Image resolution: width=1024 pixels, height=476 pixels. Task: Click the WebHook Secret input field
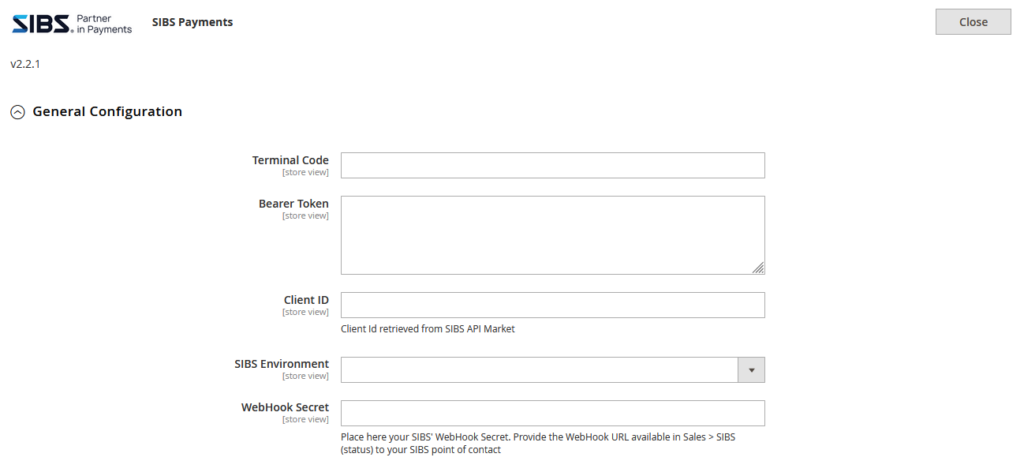click(552, 413)
